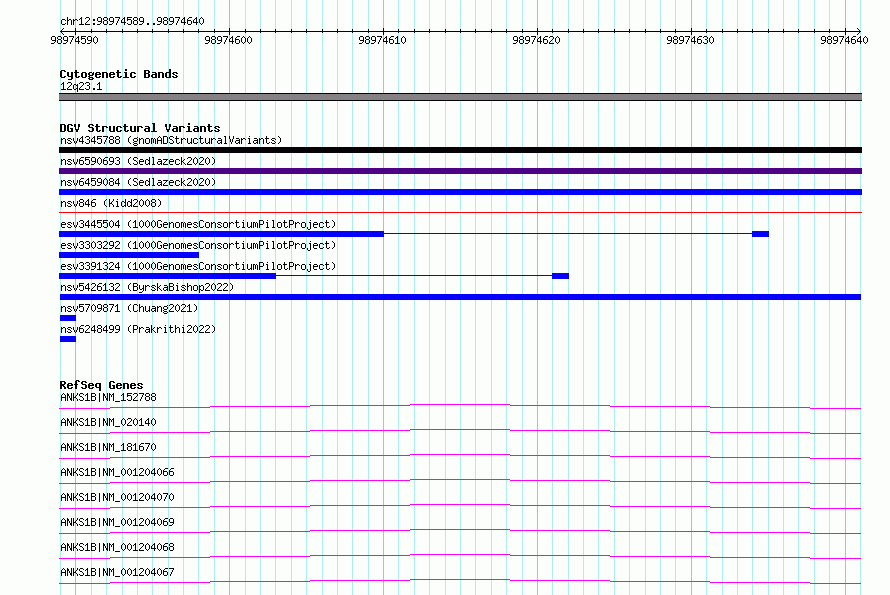This screenshot has height=595, width=890.
Task: Click transcript label ANKS1B|NM_001204066
Action: point(117,472)
